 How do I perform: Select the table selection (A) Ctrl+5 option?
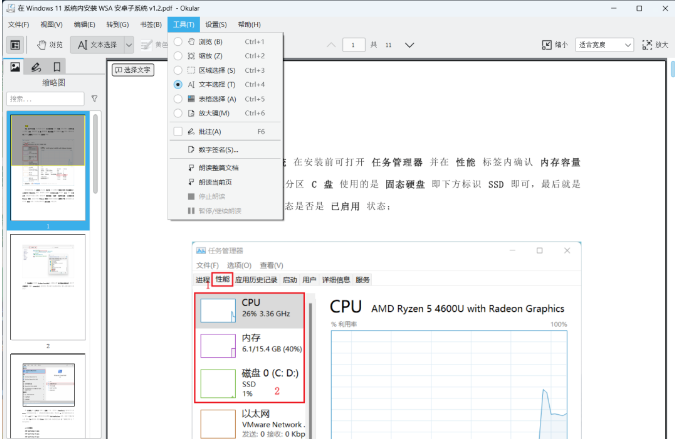coord(226,99)
